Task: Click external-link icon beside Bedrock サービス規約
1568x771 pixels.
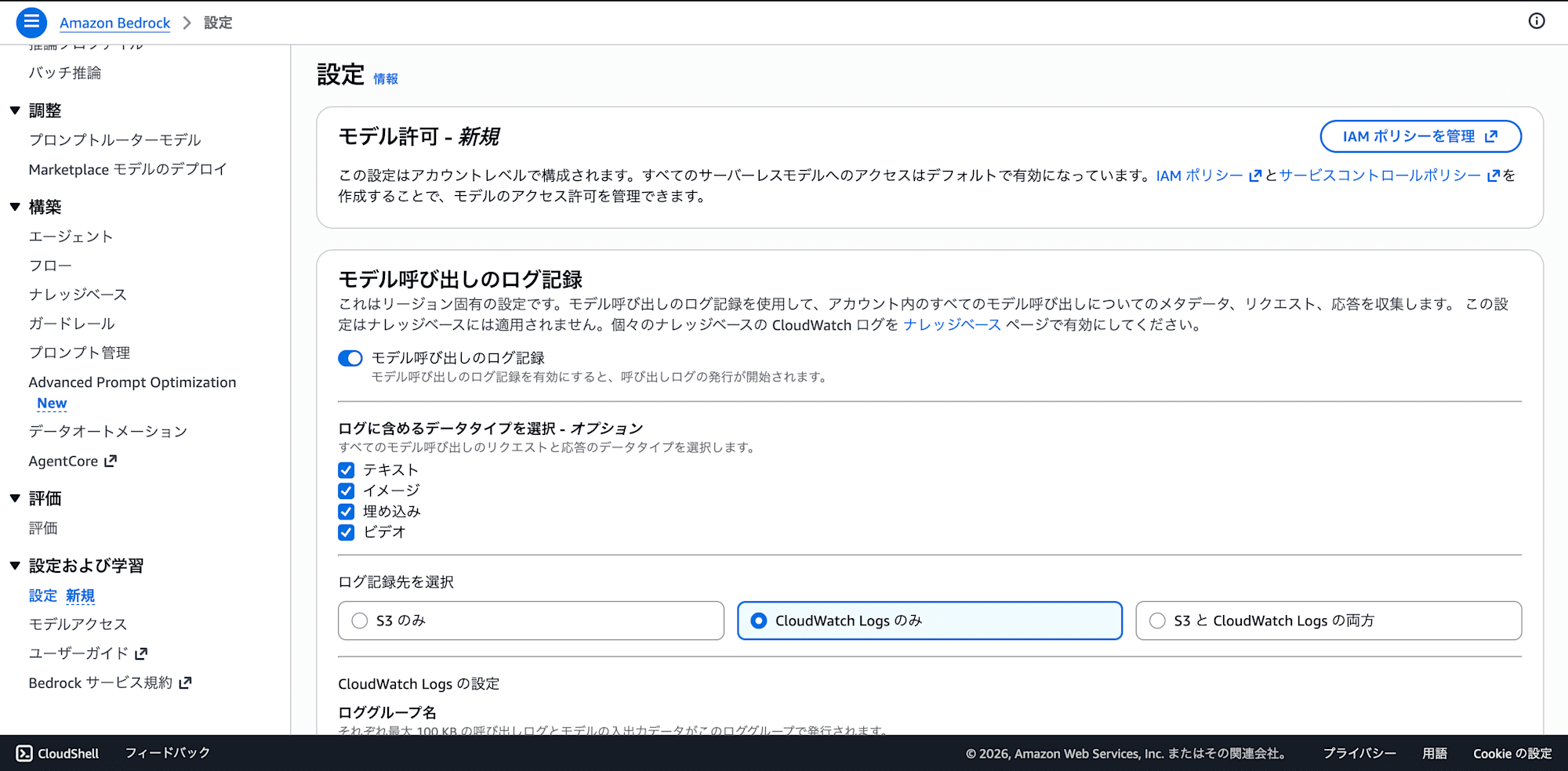Action: click(185, 682)
